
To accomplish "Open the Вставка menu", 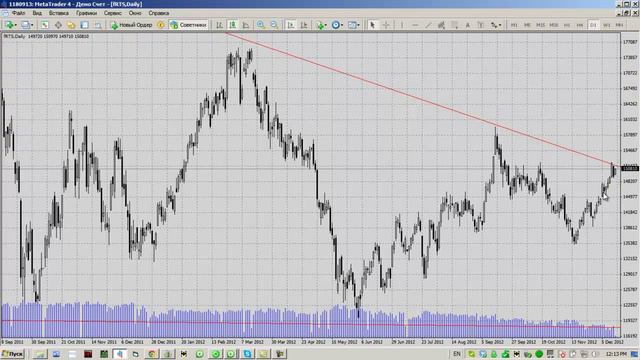I will (59, 13).
